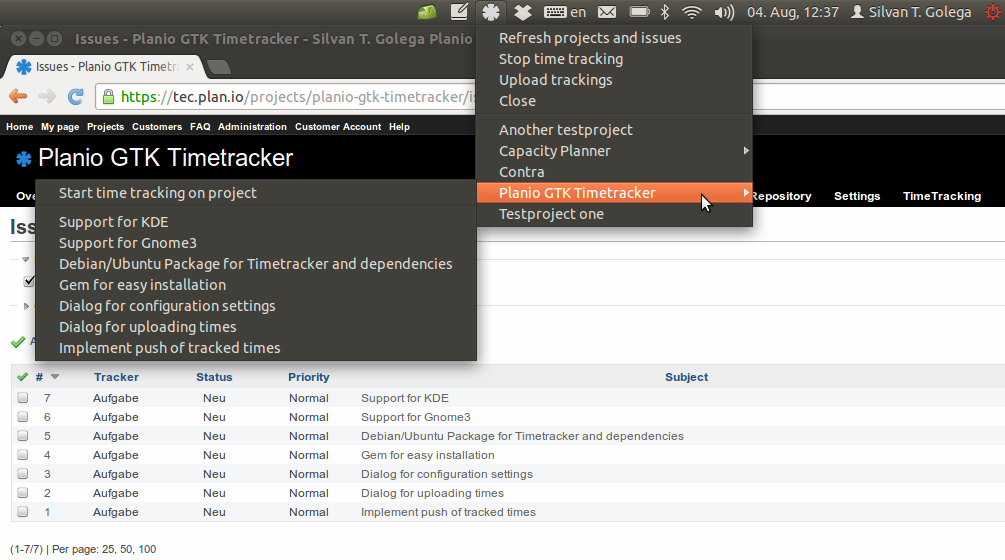Open the Planio timetracker tray icon
The image size is (1005, 560).
[x=491, y=12]
